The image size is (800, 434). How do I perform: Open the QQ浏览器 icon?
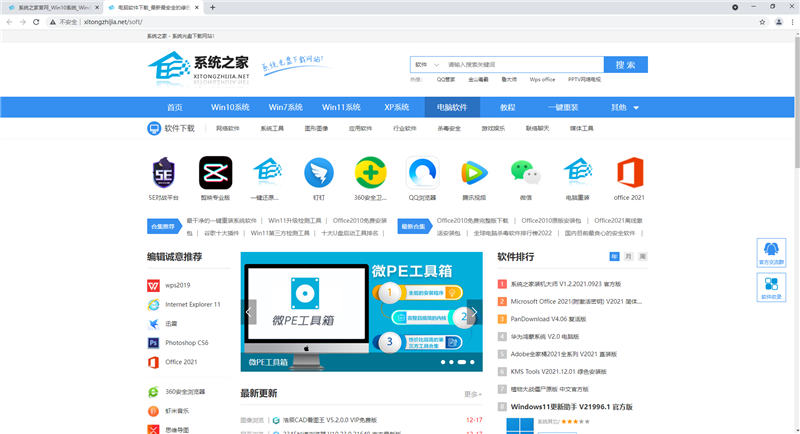coord(422,172)
